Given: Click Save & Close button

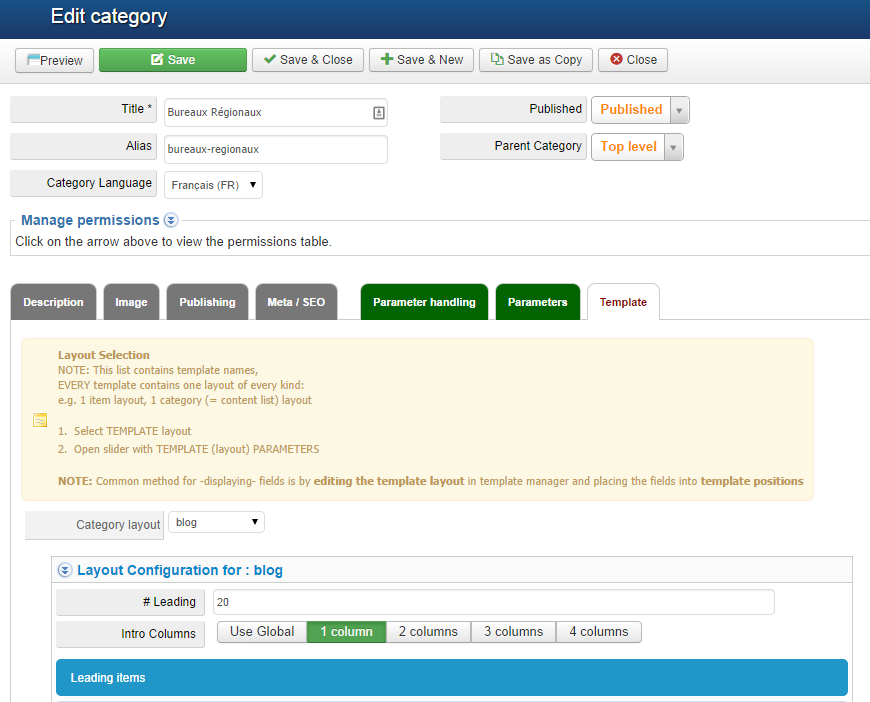Looking at the screenshot, I should click(x=307, y=60).
